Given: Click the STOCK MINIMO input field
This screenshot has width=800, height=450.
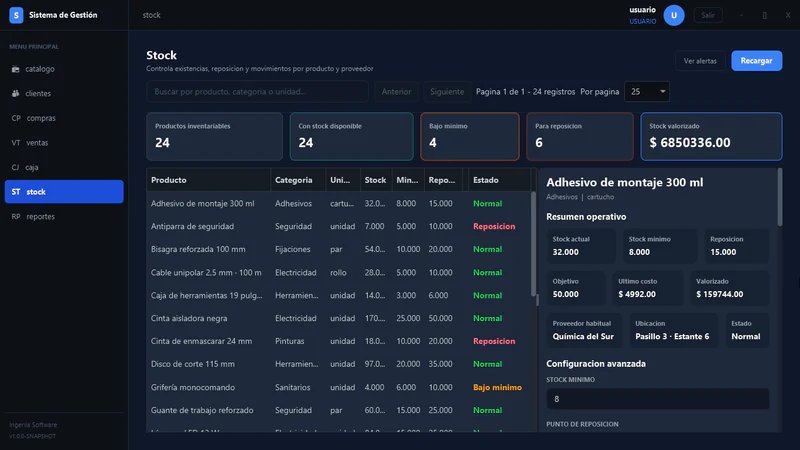Looking at the screenshot, I should (658, 399).
